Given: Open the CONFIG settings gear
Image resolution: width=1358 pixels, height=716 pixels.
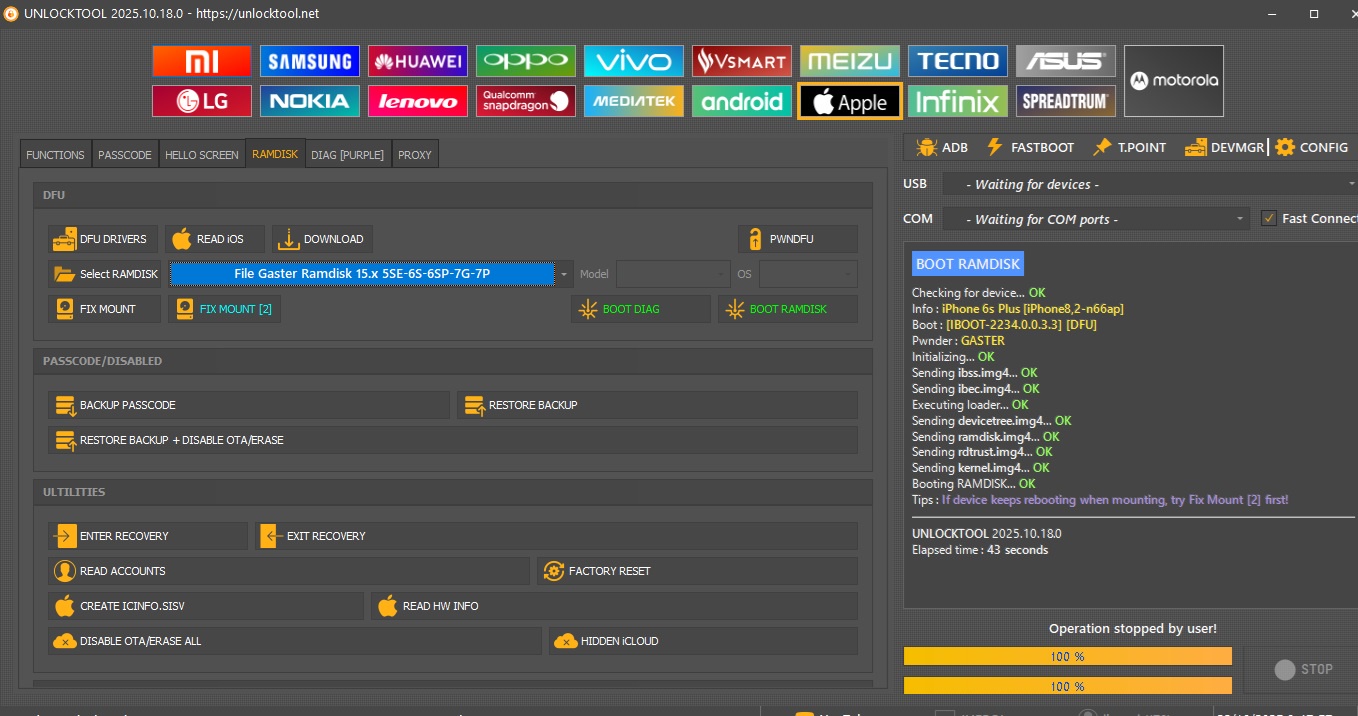Looking at the screenshot, I should click(x=1311, y=147).
